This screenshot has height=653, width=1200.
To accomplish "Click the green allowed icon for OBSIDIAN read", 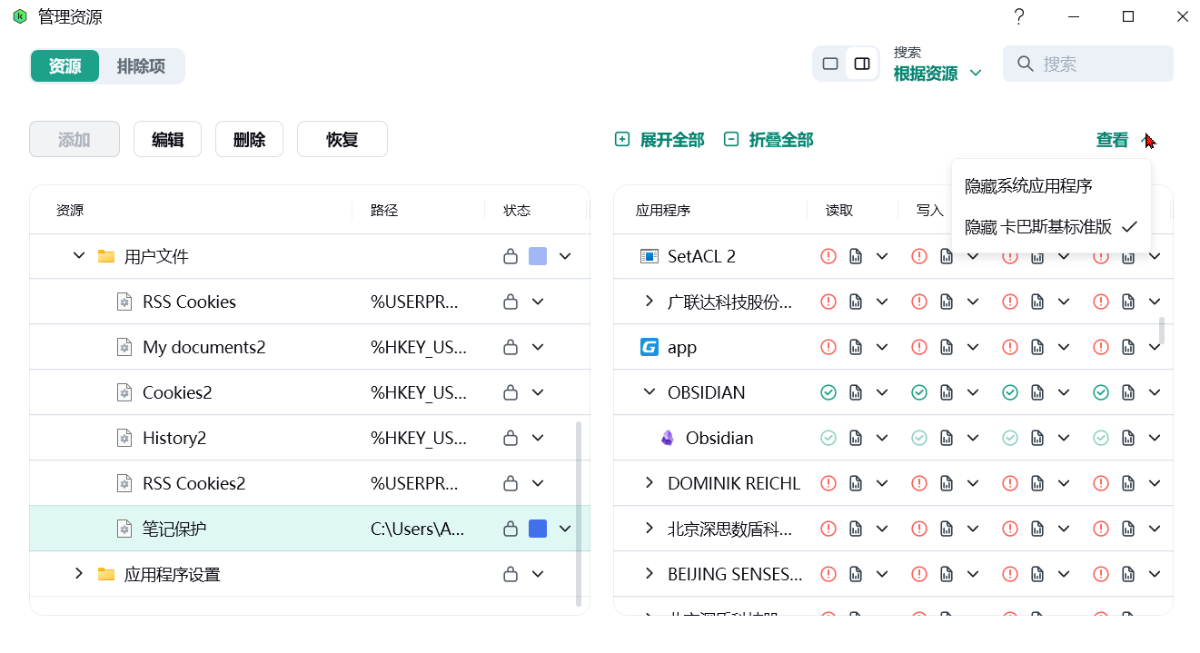I will [x=828, y=393].
